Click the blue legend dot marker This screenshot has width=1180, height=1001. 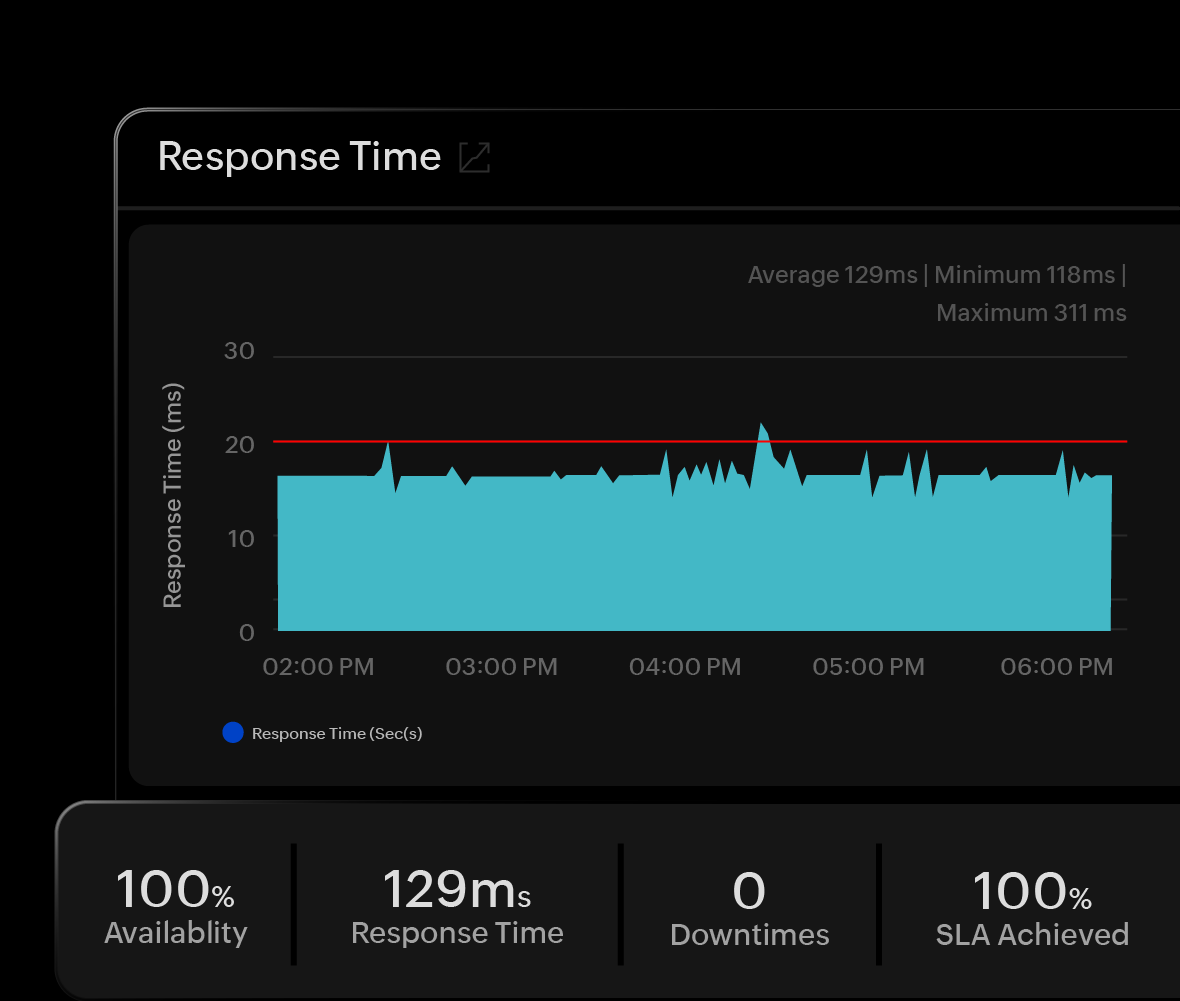pos(233,732)
